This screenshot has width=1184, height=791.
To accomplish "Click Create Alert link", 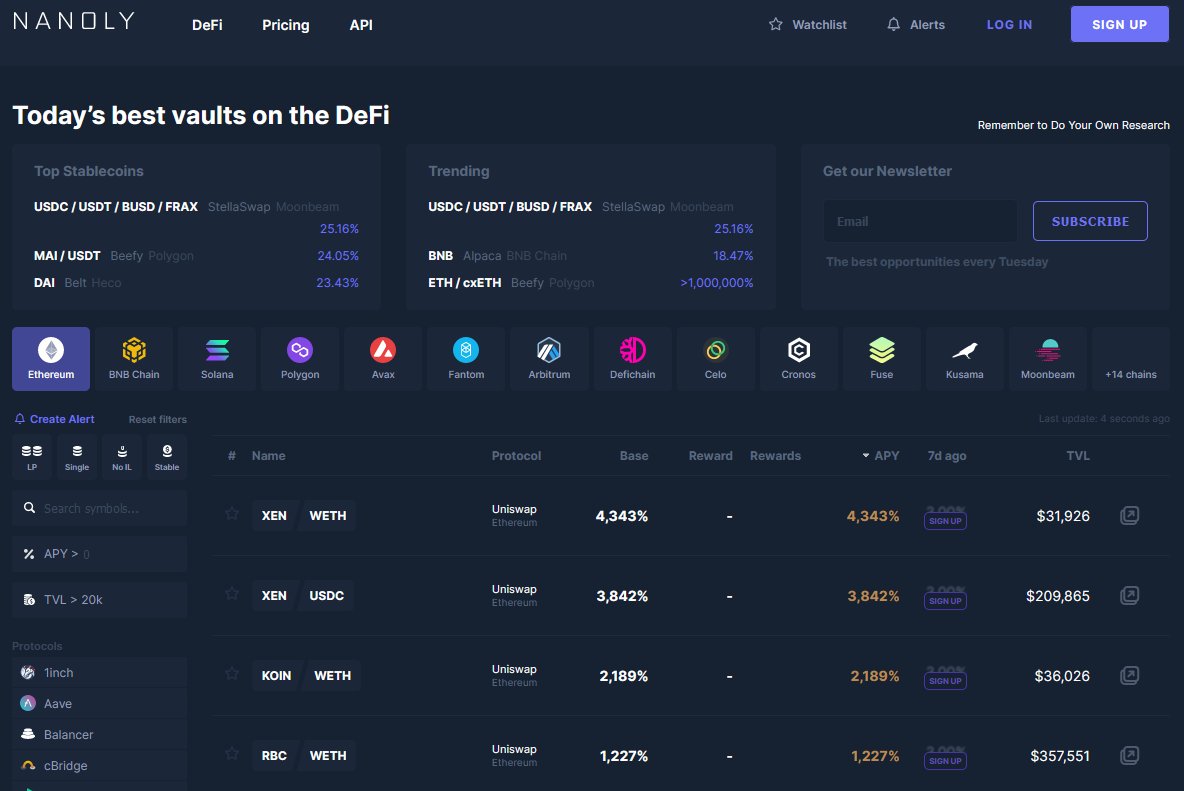I will (54, 419).
